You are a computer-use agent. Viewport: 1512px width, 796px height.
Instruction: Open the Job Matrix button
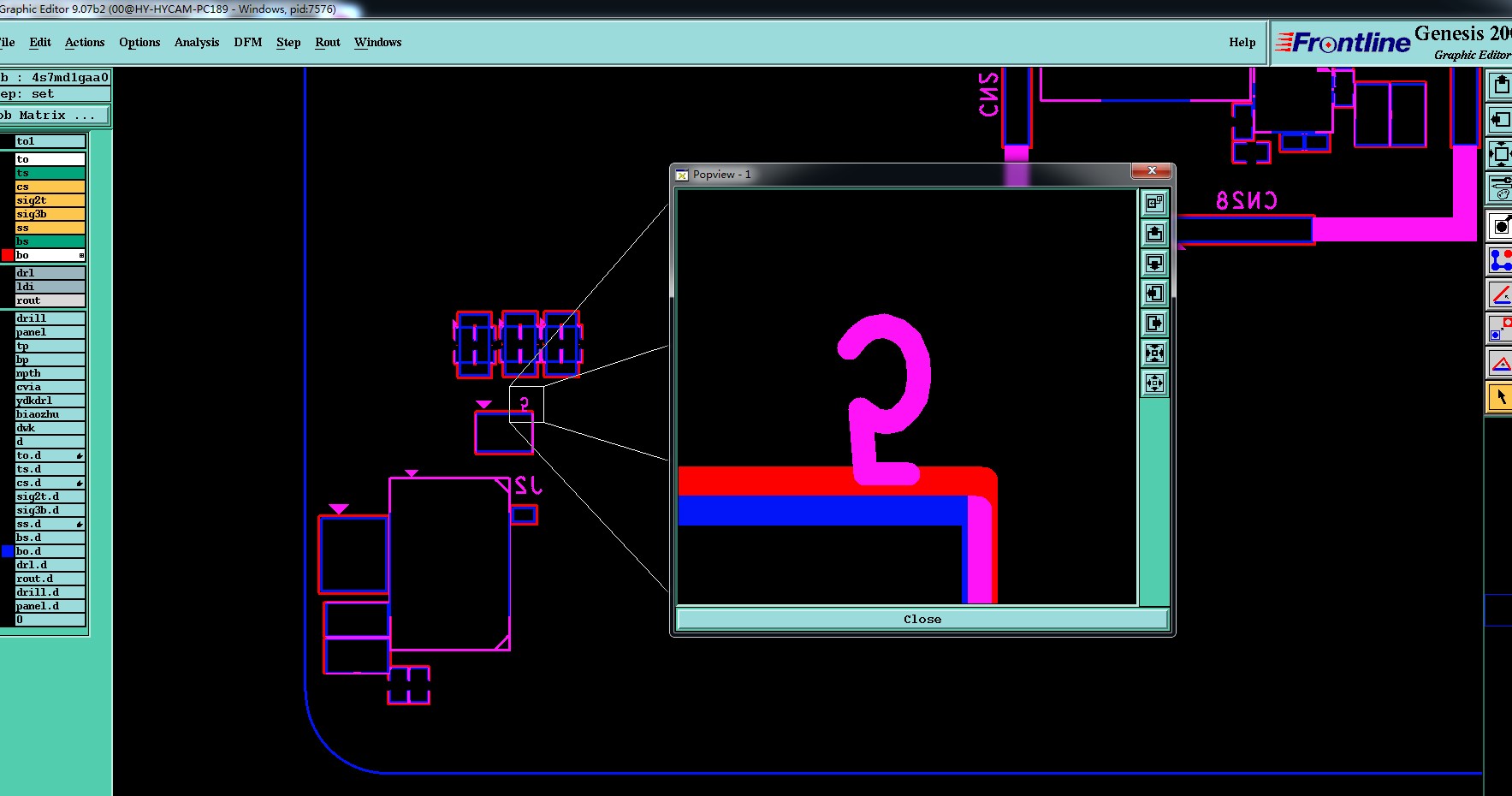[x=54, y=115]
